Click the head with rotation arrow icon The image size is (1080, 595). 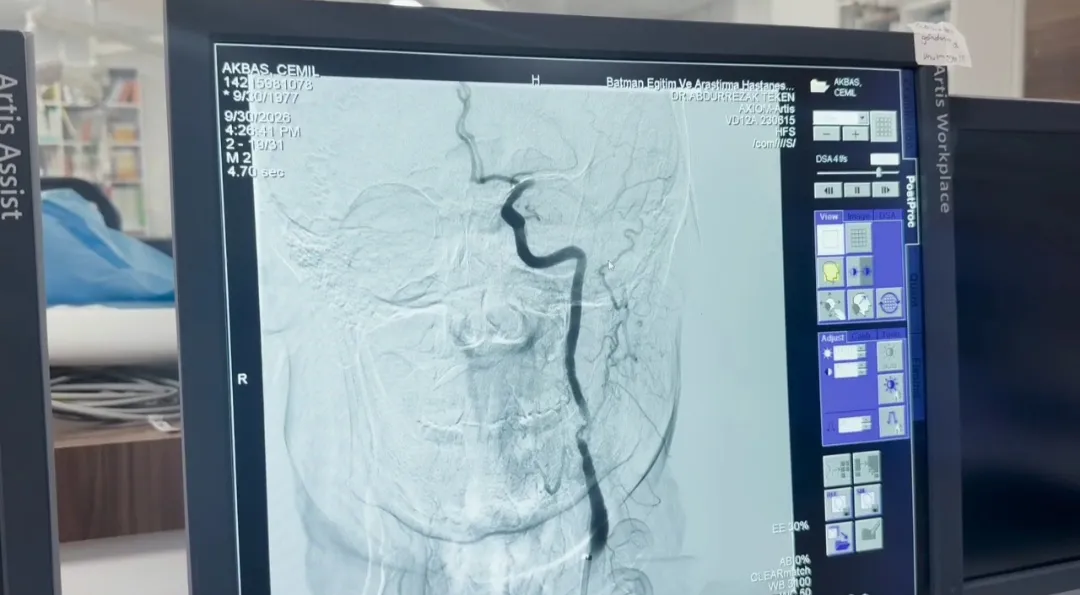point(861,304)
